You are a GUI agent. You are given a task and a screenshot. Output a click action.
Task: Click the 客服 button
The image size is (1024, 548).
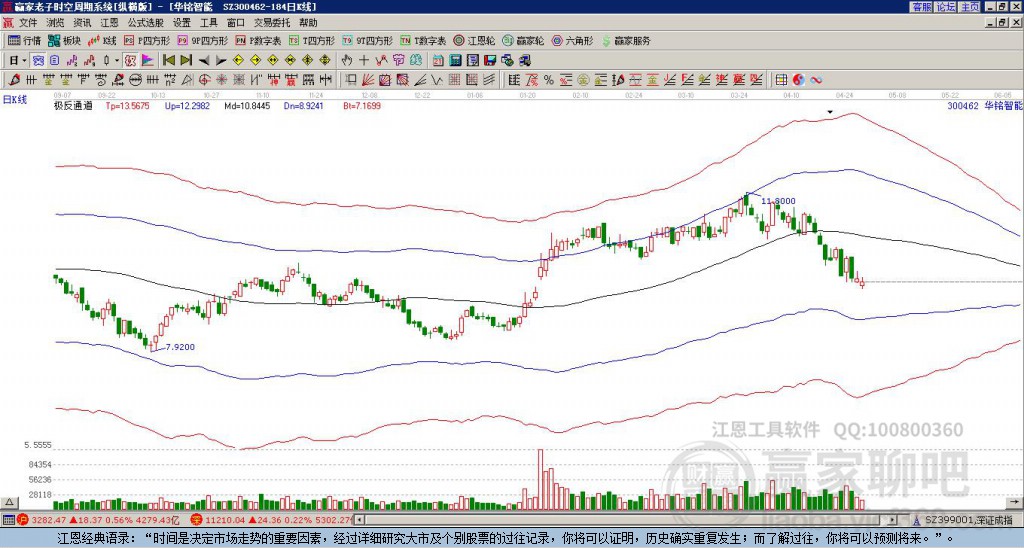(x=921, y=7)
